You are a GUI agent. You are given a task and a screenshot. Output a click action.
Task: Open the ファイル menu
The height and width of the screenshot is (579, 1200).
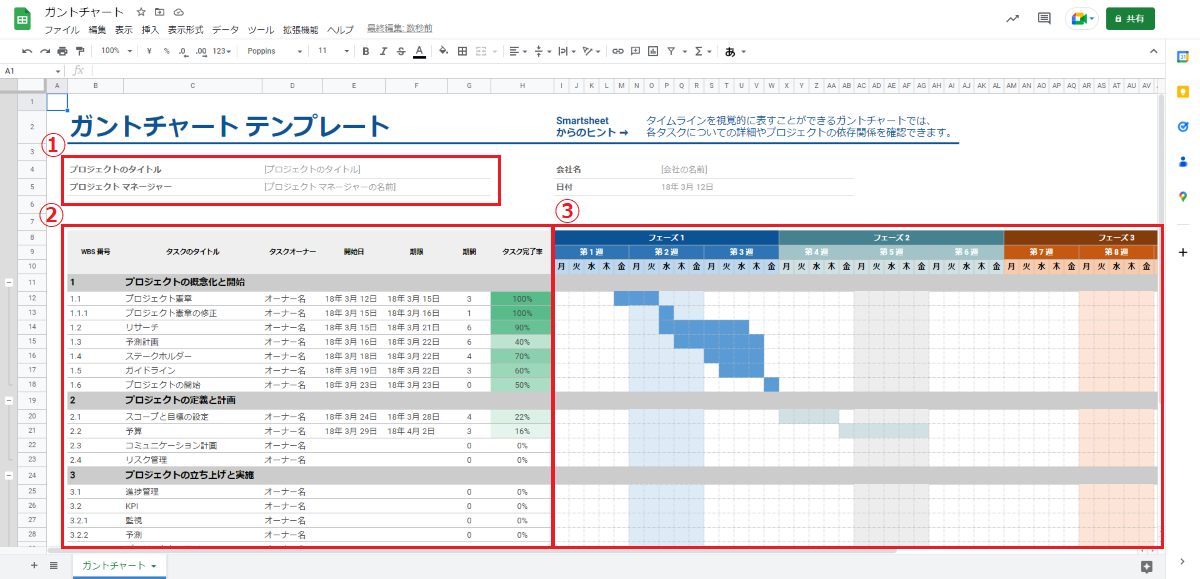[x=60, y=30]
